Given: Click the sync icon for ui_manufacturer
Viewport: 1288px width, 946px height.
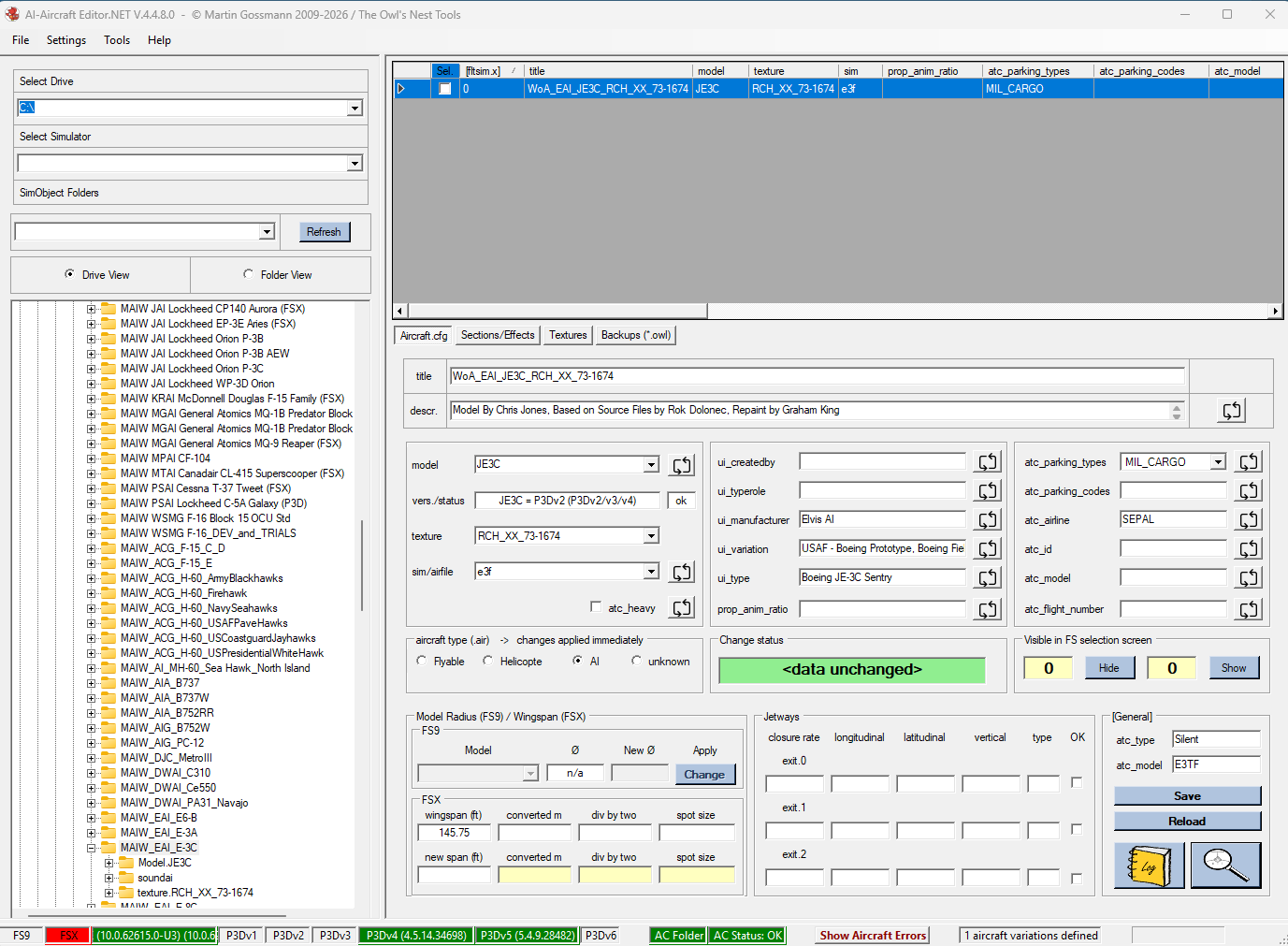Looking at the screenshot, I should (988, 520).
